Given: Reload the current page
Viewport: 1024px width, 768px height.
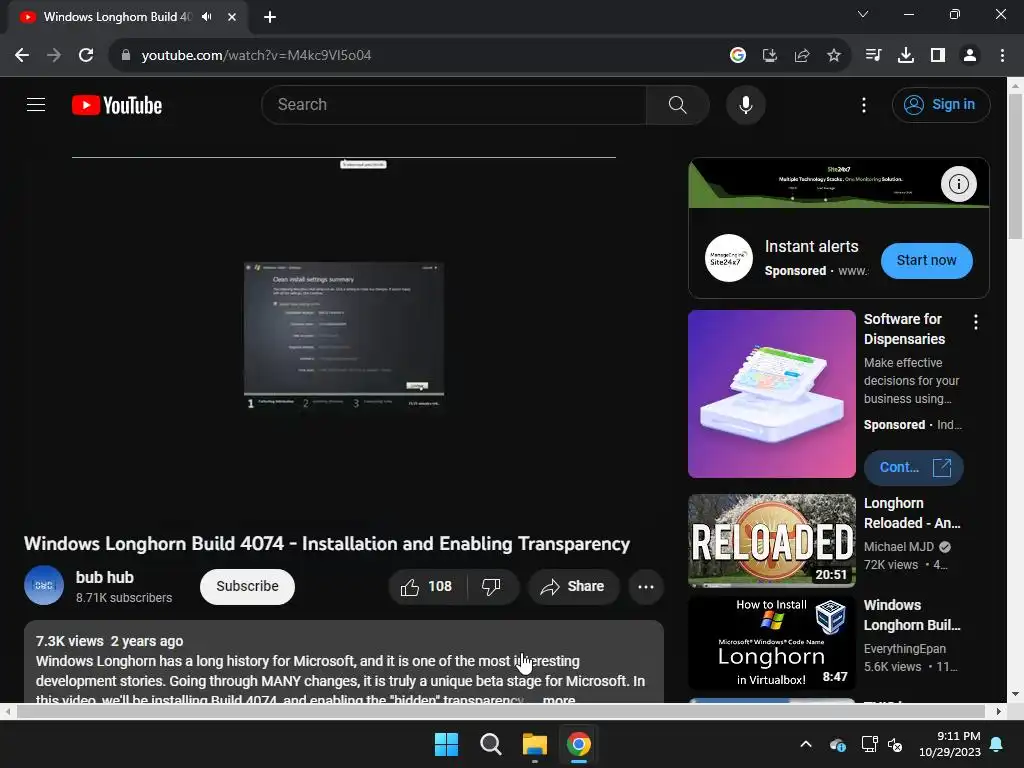Looking at the screenshot, I should [86, 55].
